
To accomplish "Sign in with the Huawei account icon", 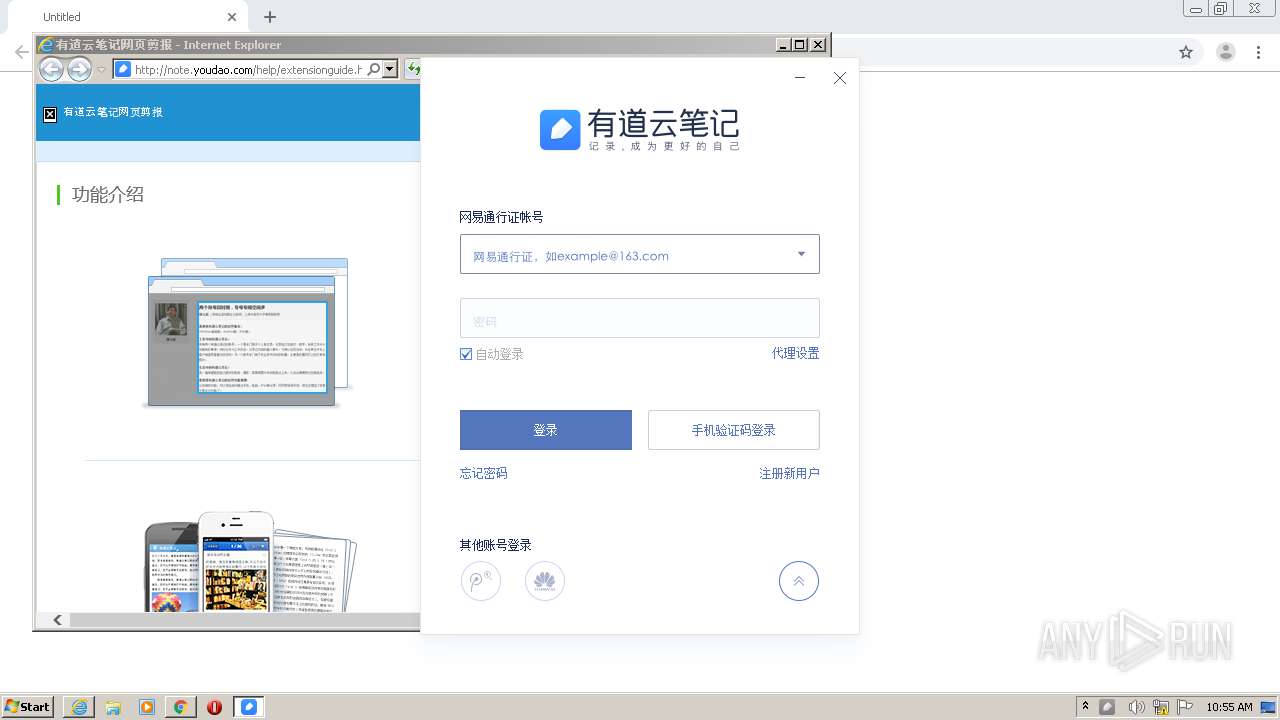I will (545, 581).
